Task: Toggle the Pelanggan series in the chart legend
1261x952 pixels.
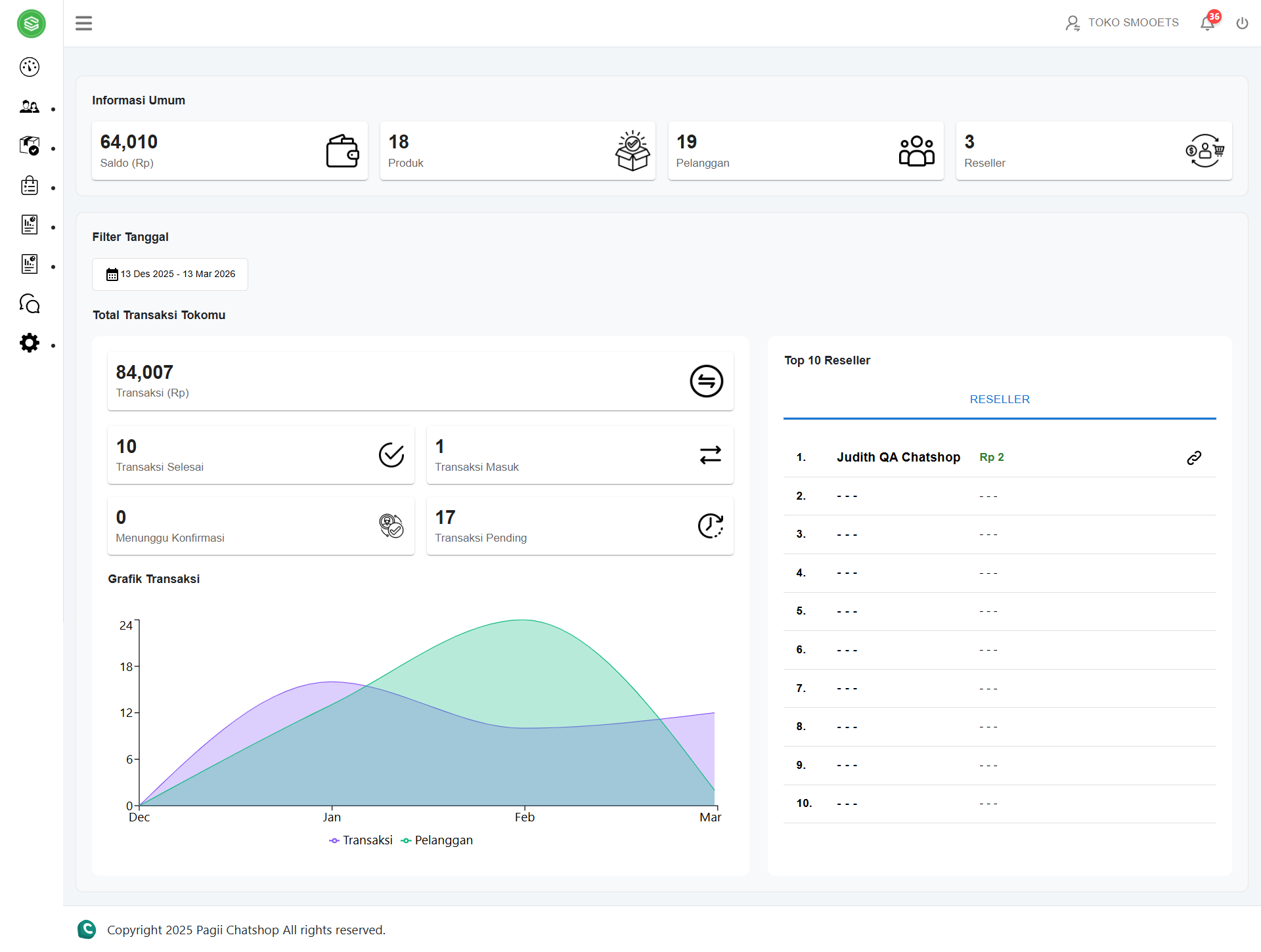Action: click(437, 840)
